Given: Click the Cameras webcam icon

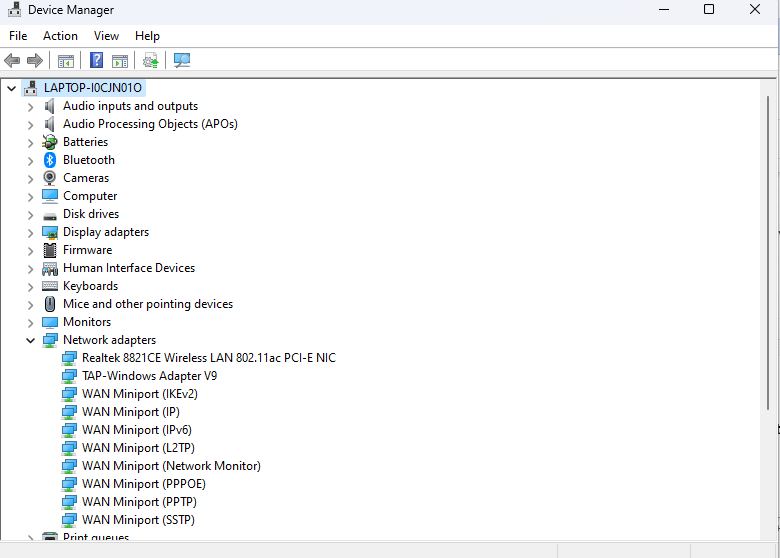Looking at the screenshot, I should click(x=50, y=178).
